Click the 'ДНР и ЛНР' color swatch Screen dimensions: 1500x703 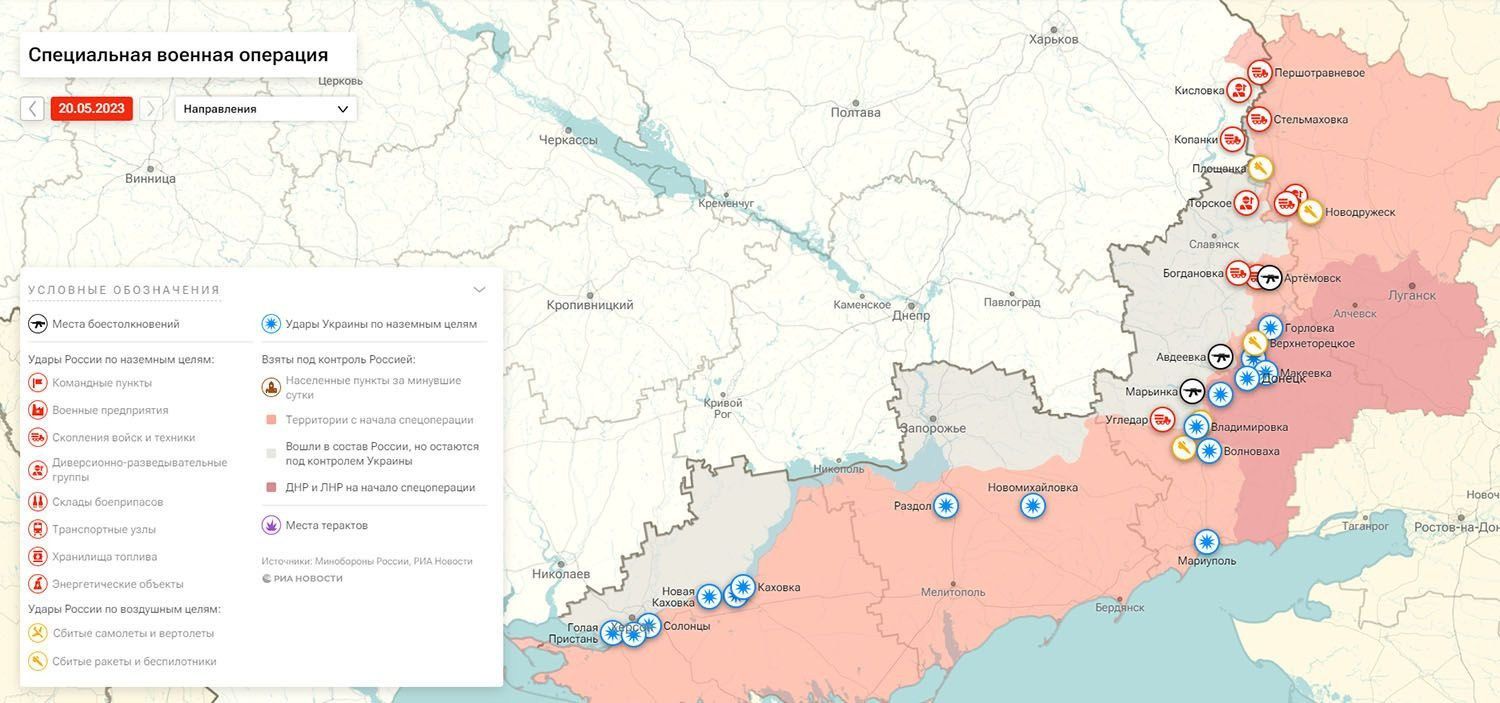coord(271,488)
